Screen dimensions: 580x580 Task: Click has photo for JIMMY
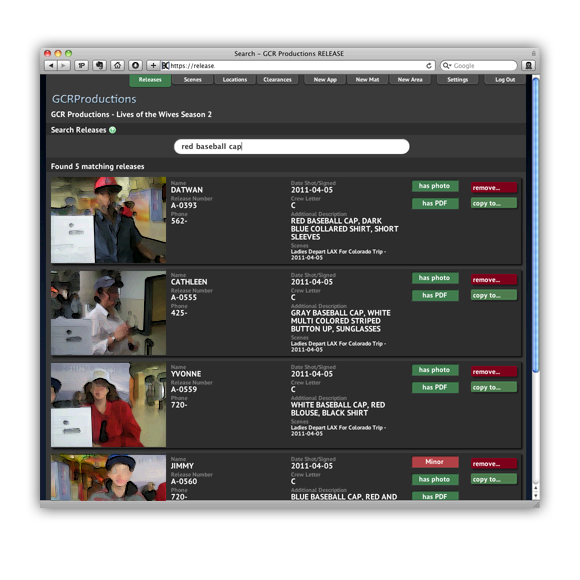(435, 479)
